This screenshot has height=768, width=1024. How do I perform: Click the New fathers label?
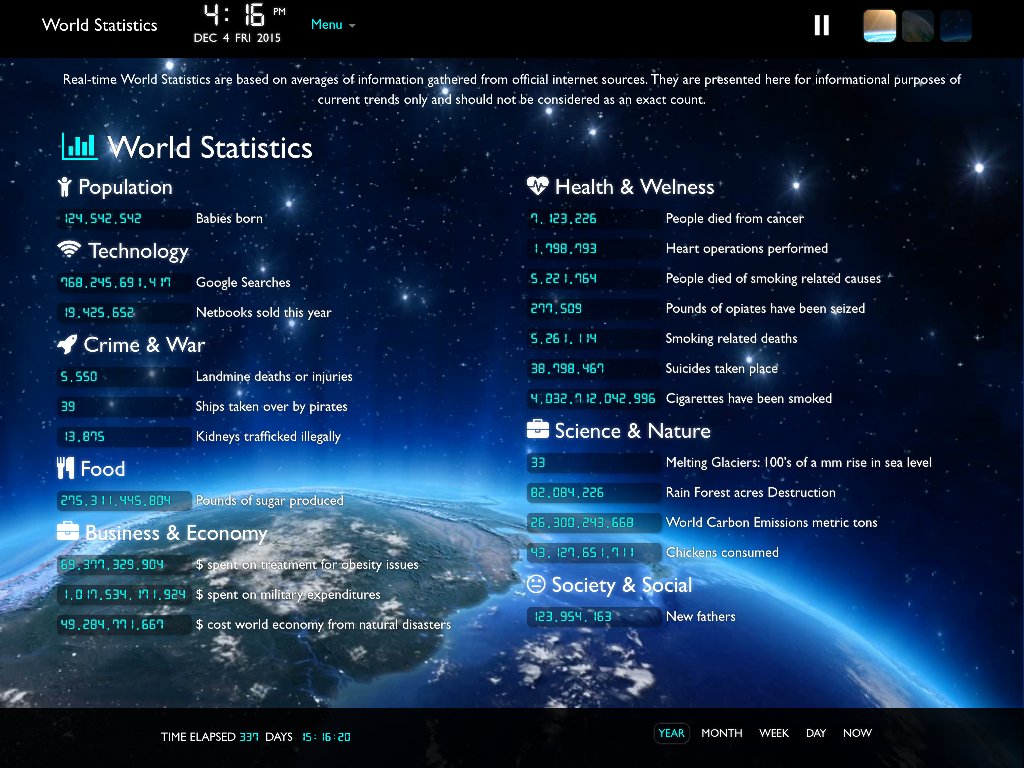pyautogui.click(x=701, y=617)
